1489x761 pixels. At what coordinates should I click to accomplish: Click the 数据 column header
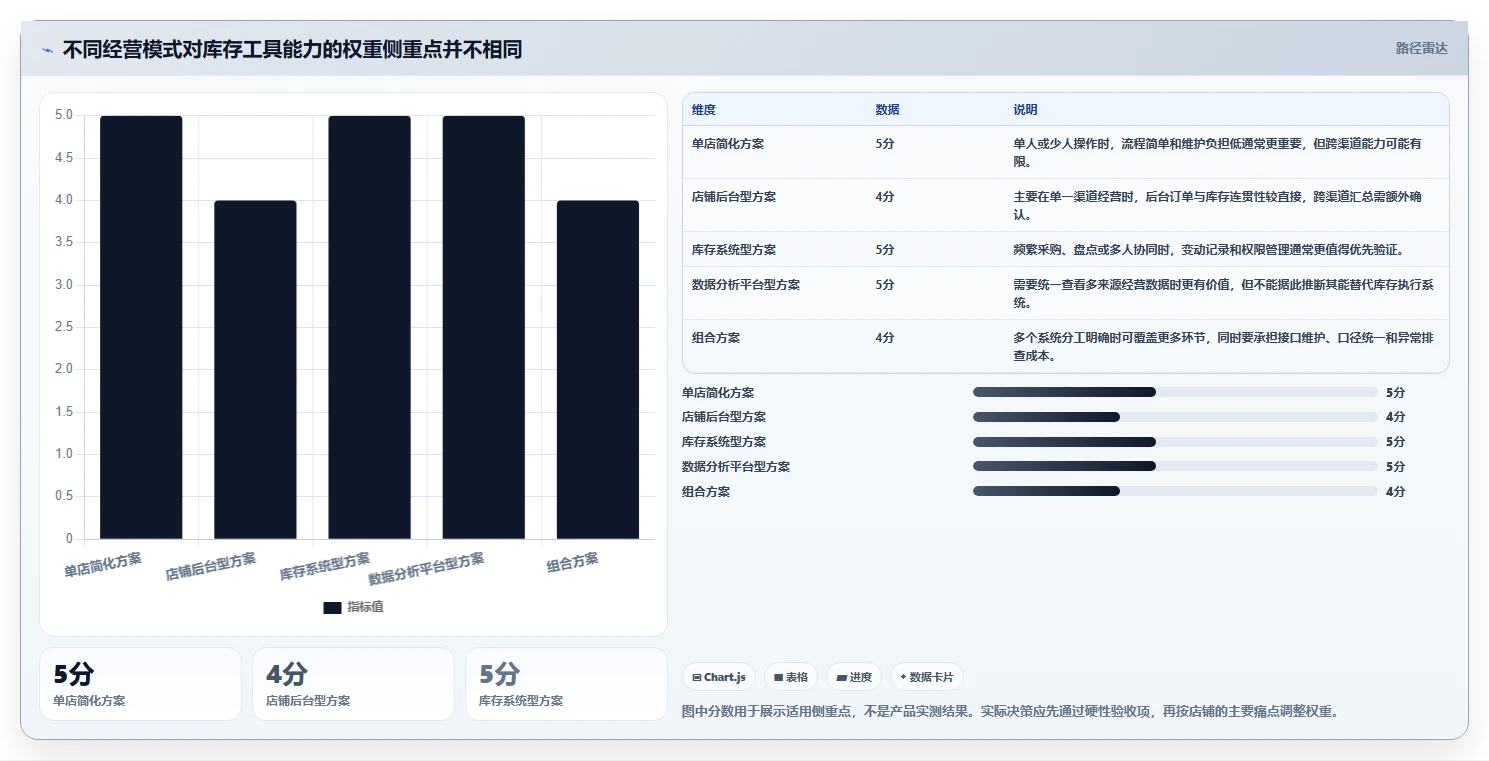point(887,110)
